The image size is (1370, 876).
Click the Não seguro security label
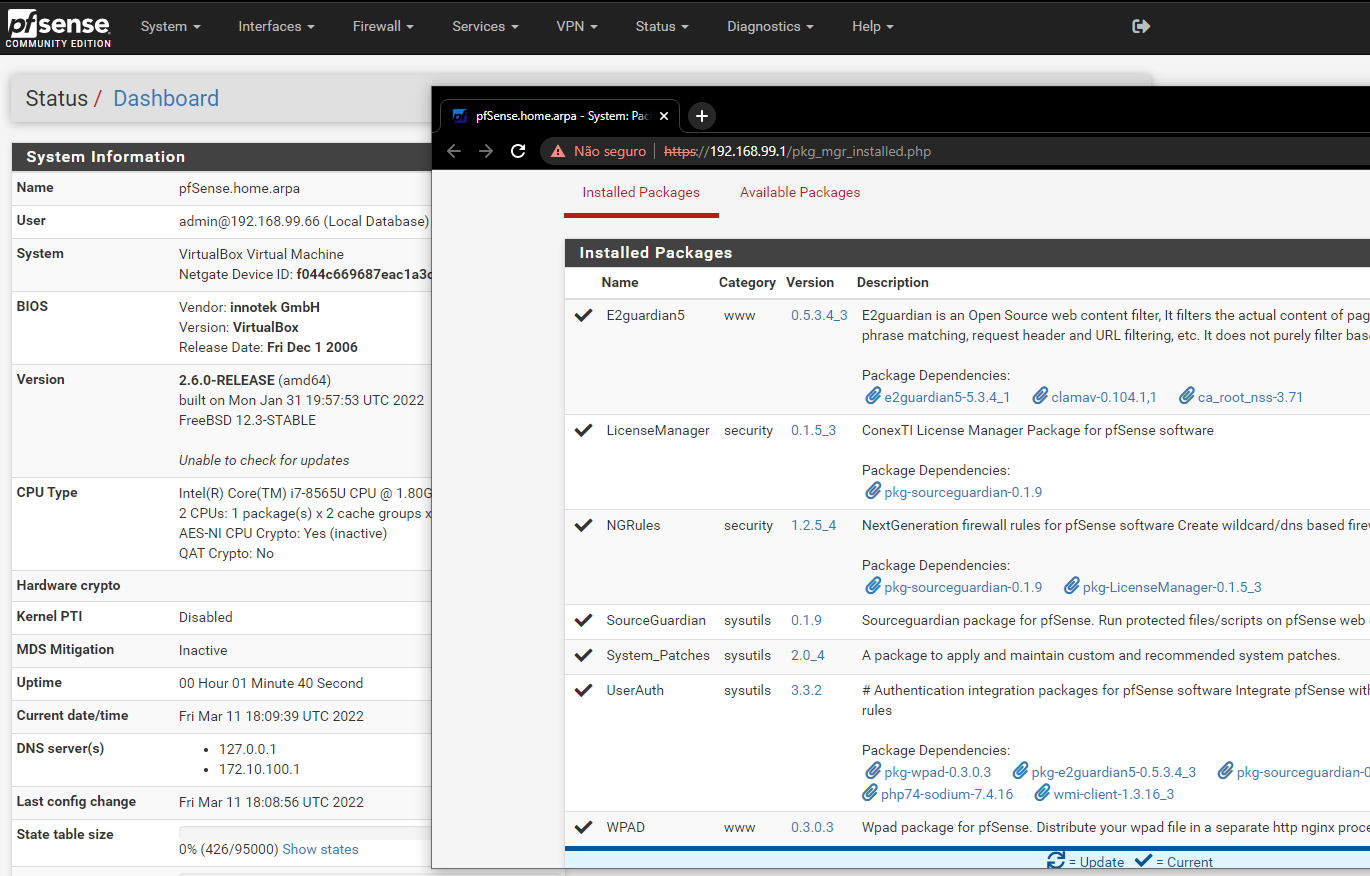[610, 152]
